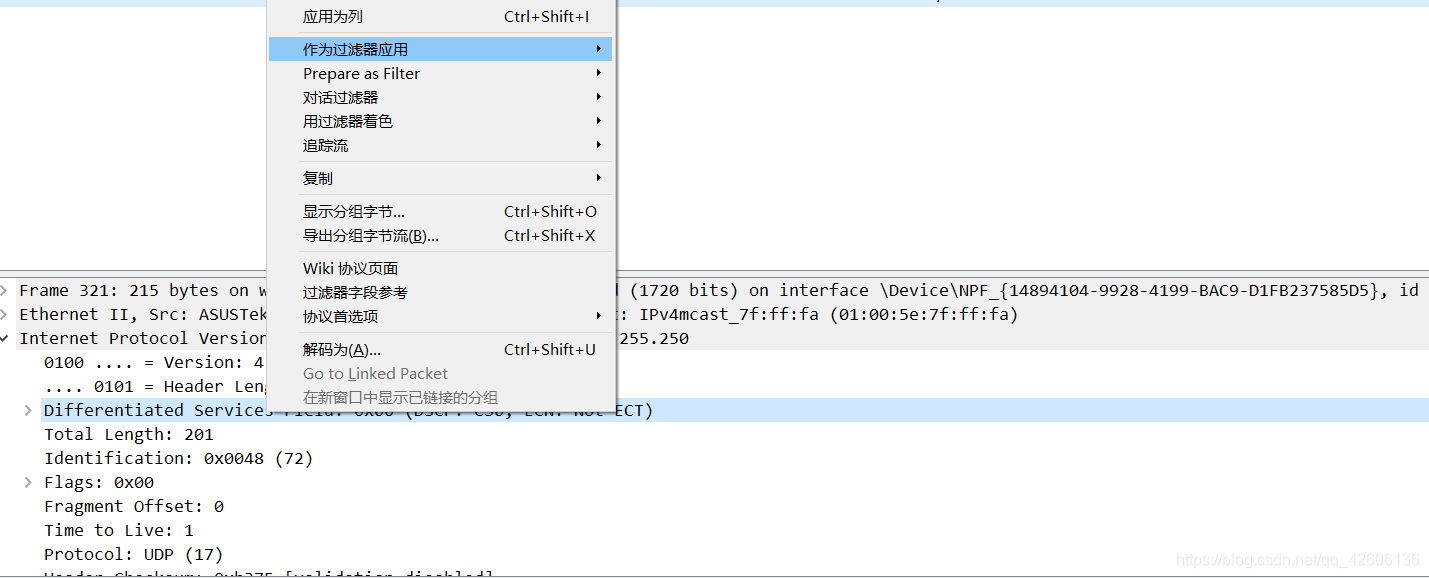This screenshot has height=578, width=1429.
Task: Choose '解码为(A)...' menu entry
Action: coord(440,349)
